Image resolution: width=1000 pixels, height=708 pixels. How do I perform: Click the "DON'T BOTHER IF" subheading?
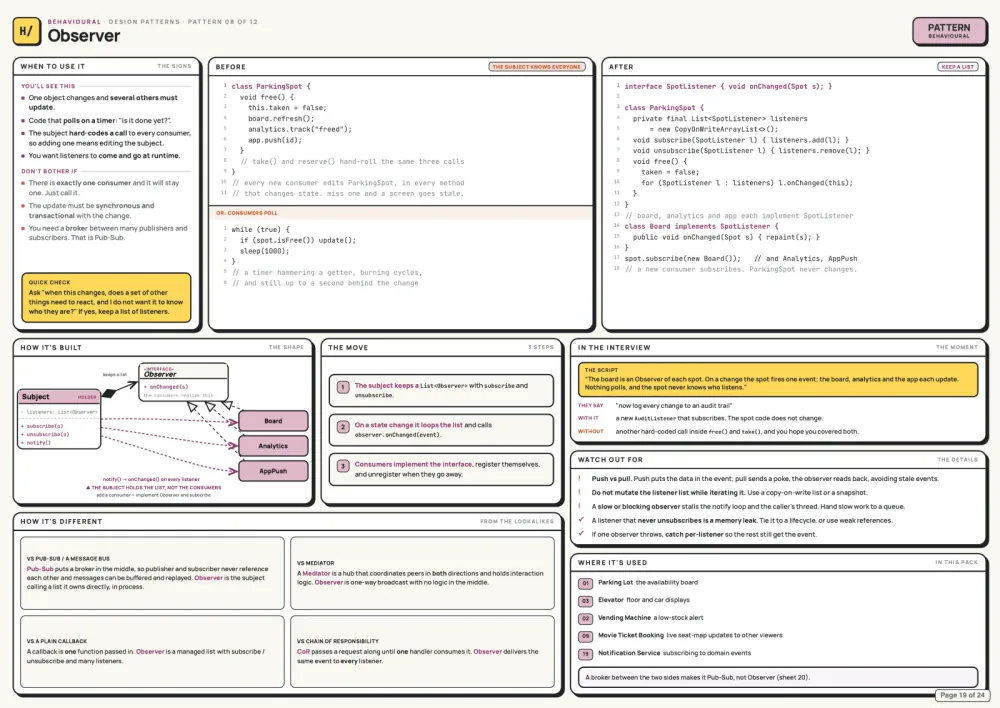pos(49,171)
